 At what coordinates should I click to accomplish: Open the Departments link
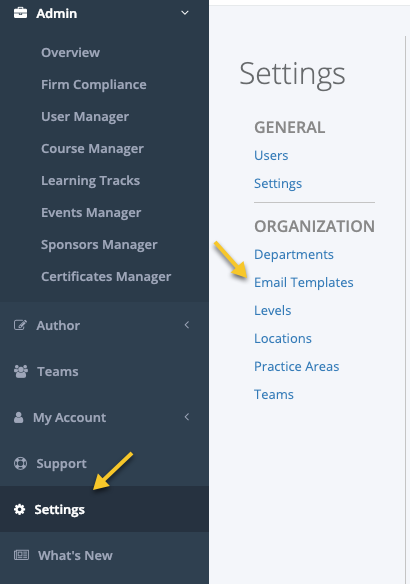tap(294, 255)
